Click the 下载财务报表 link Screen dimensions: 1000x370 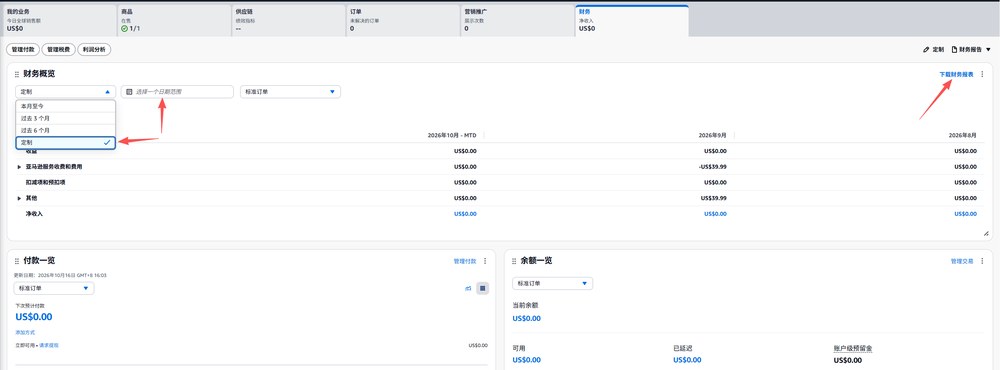click(957, 75)
